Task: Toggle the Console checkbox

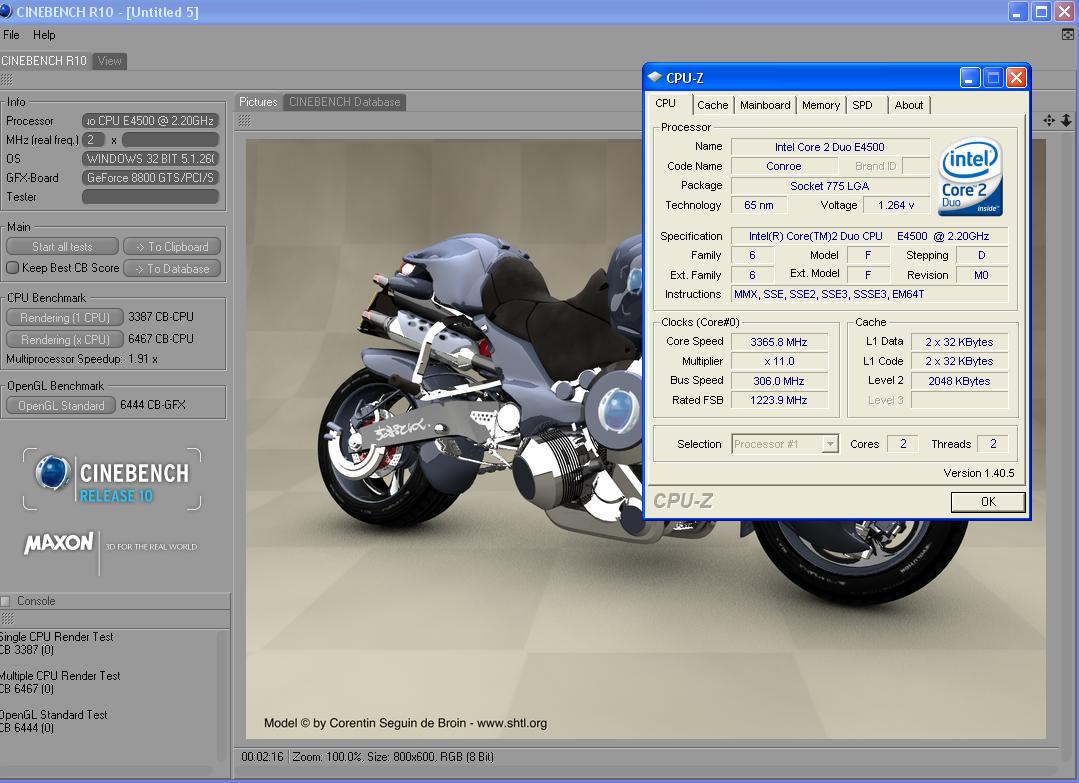Action: click(6, 601)
